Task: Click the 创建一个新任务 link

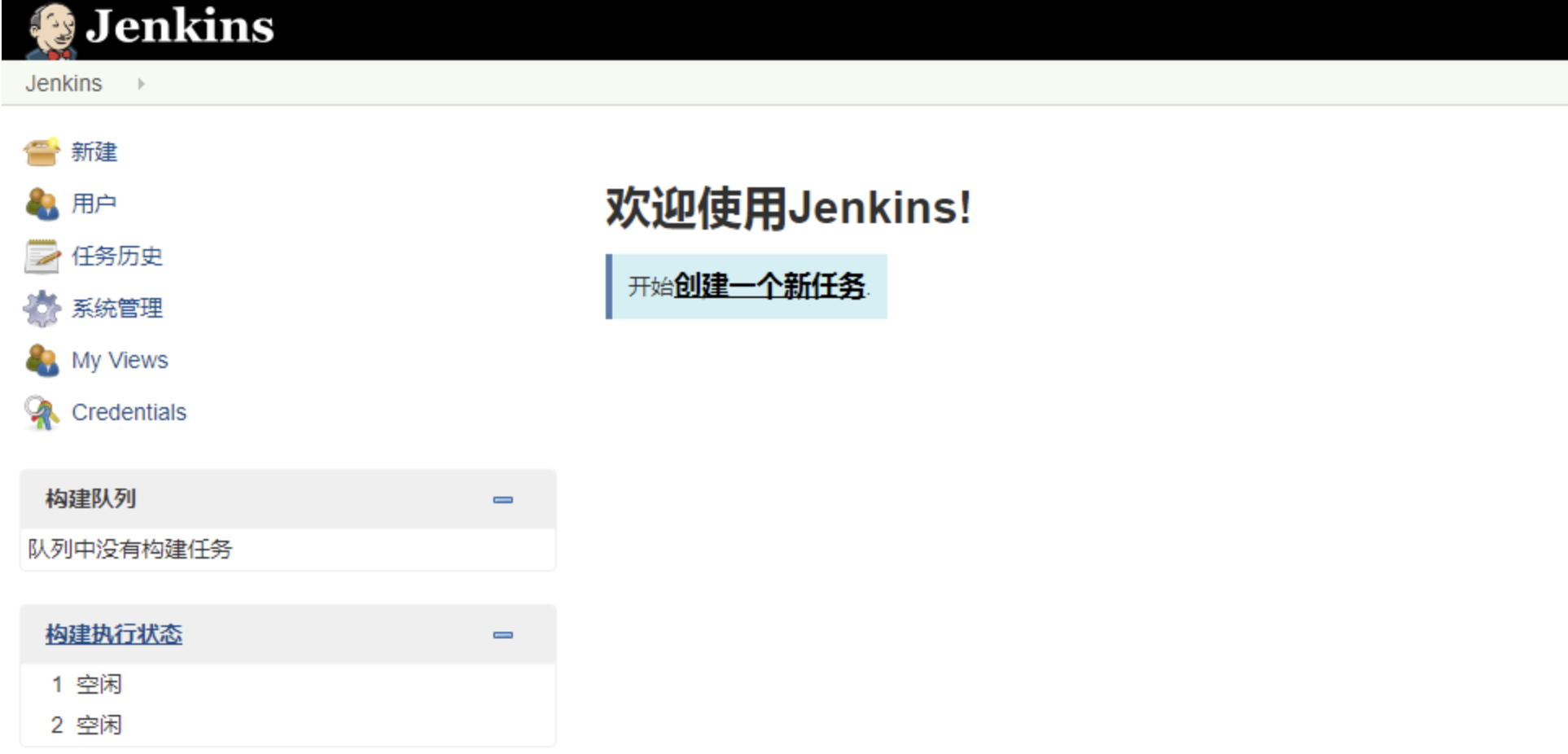Action: [769, 286]
